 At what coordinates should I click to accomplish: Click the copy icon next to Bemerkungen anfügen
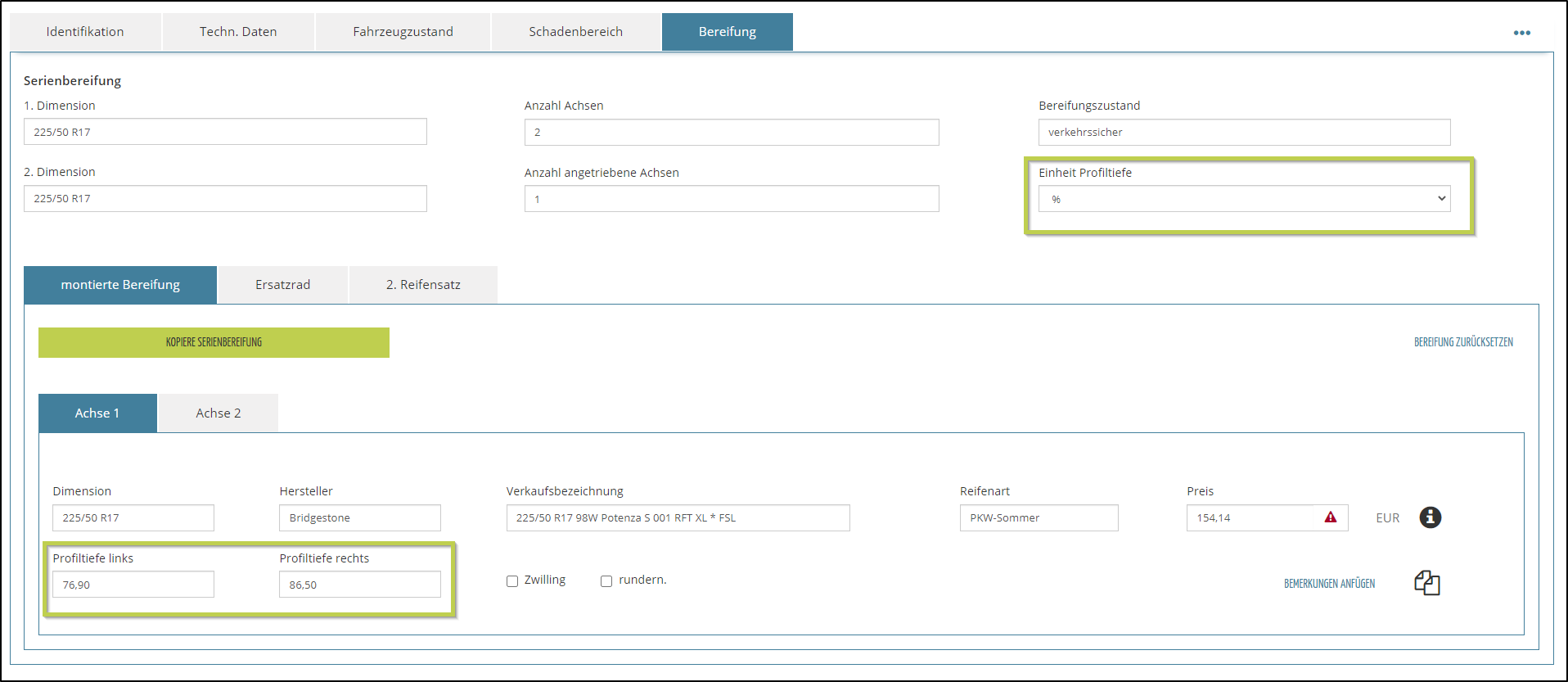1426,583
